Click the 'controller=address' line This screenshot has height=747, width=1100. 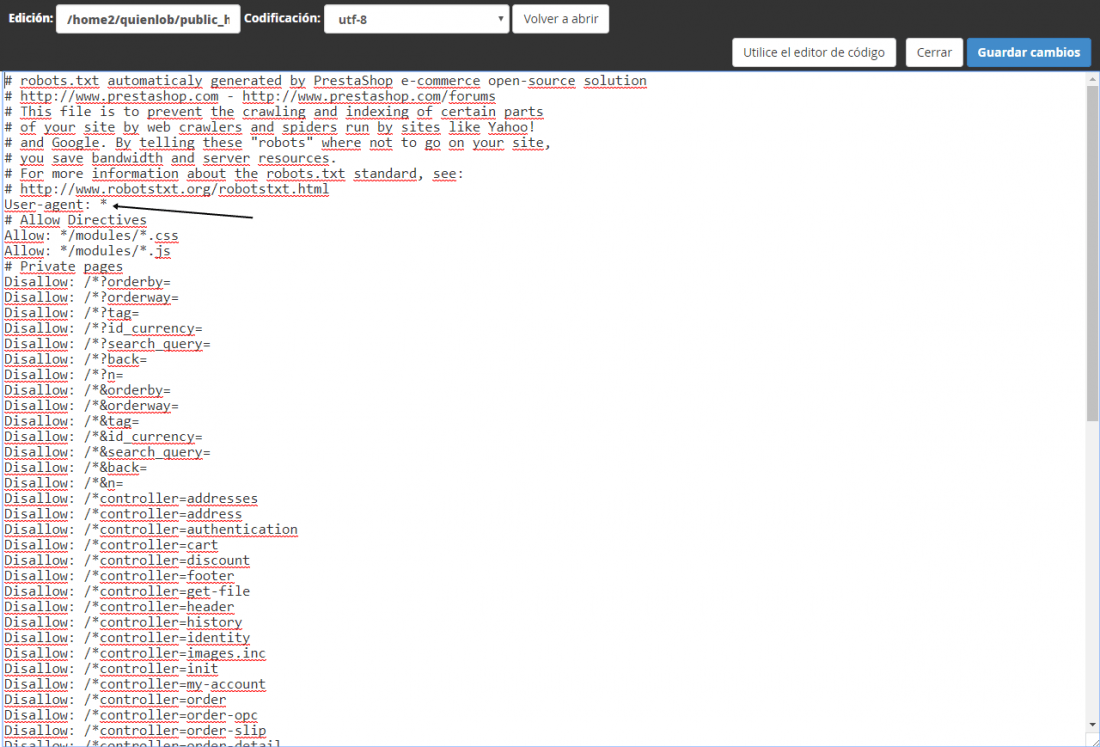pyautogui.click(x=123, y=514)
